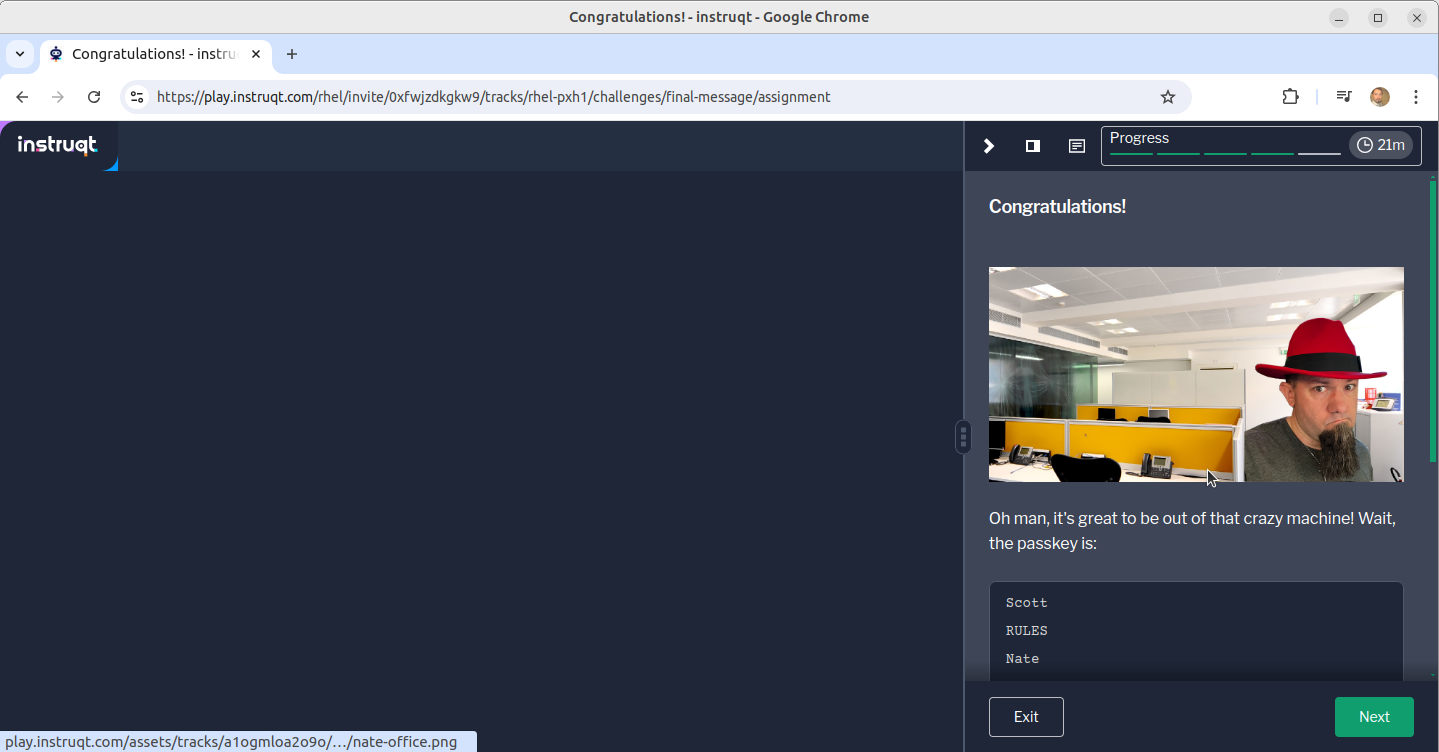The image size is (1439, 752).
Task: Click the instruqt logo in the top bar
Action: (58, 145)
